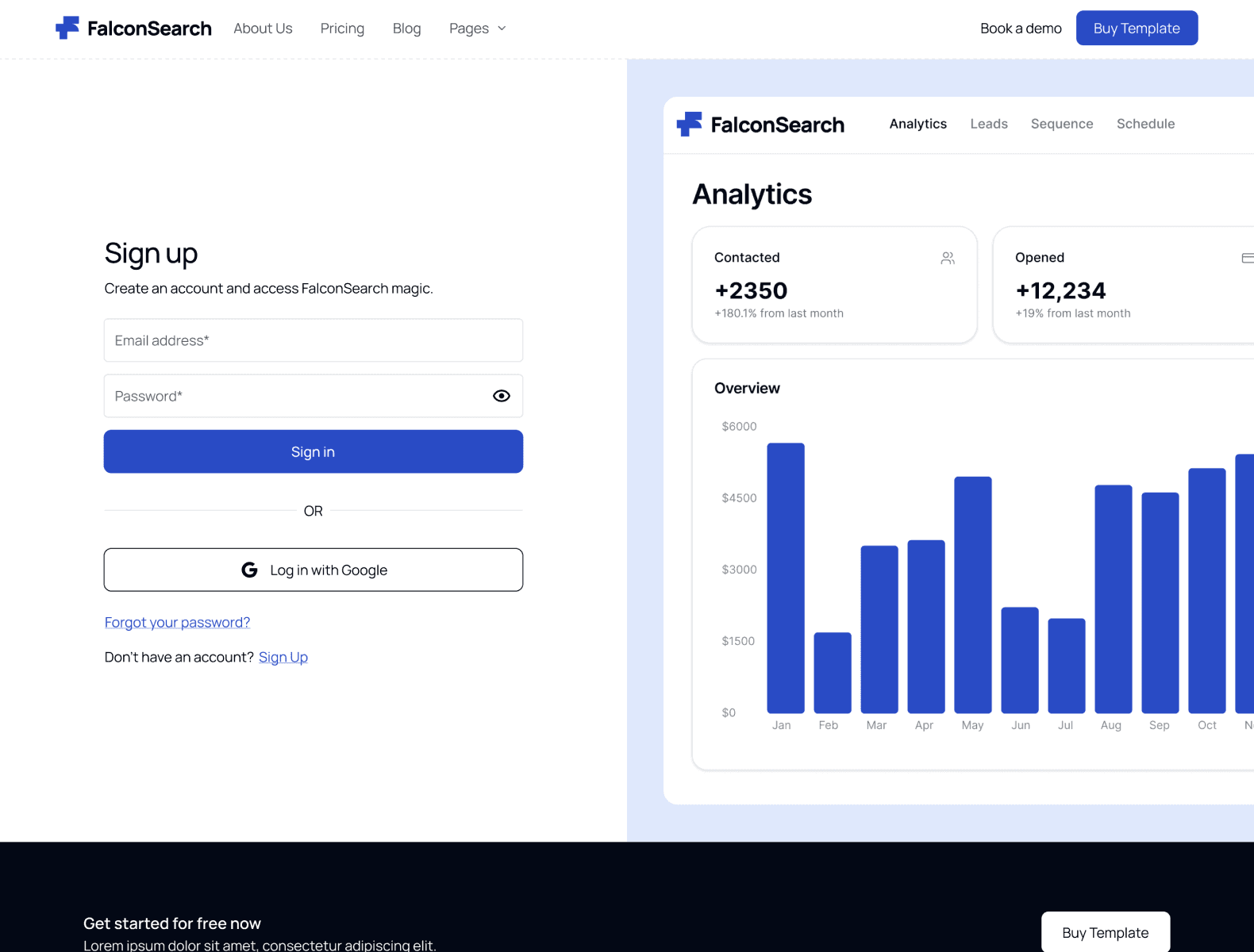Open the About Us page
The height and width of the screenshot is (952, 1254).
click(x=263, y=29)
